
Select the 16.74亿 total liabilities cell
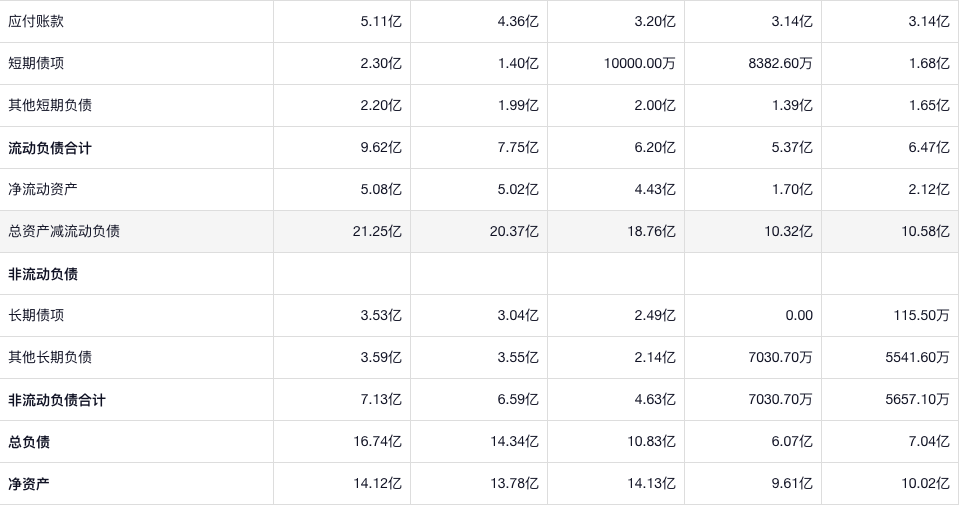(x=377, y=442)
